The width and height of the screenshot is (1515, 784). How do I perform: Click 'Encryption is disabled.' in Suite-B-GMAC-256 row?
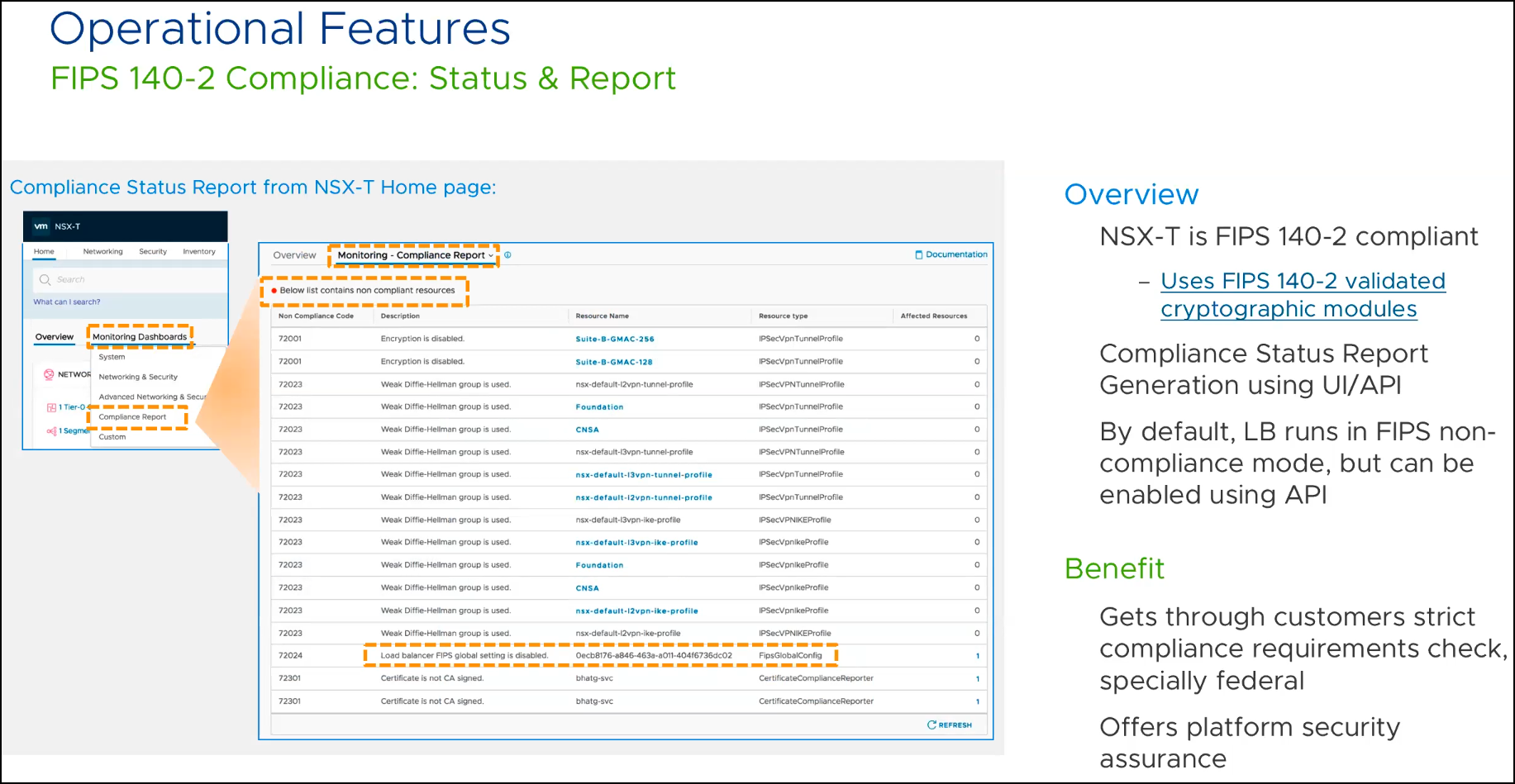click(422, 339)
